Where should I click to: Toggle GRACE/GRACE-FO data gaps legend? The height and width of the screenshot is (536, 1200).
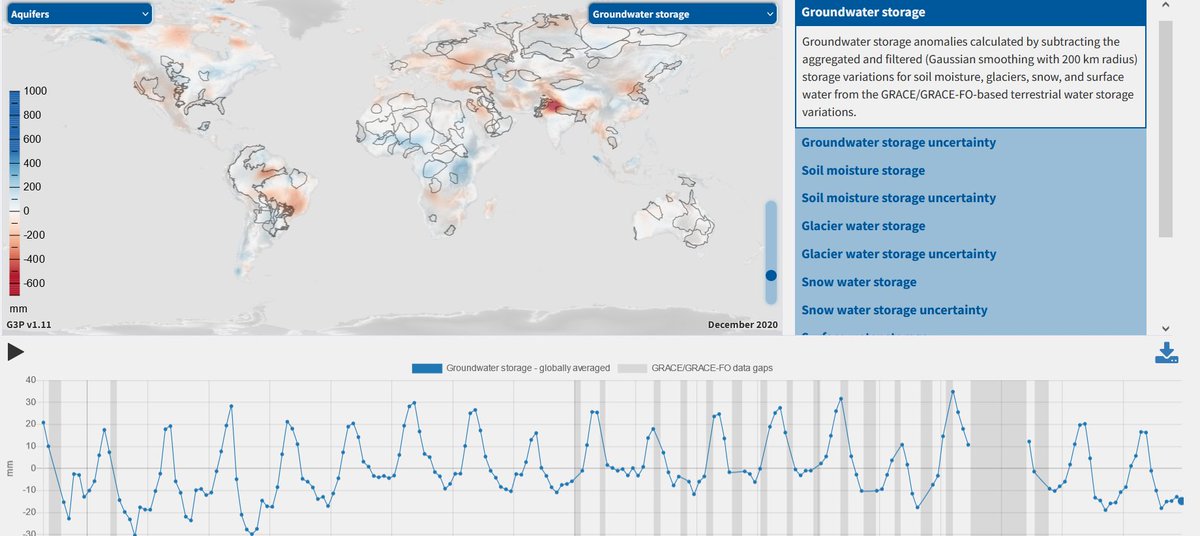tap(695, 368)
